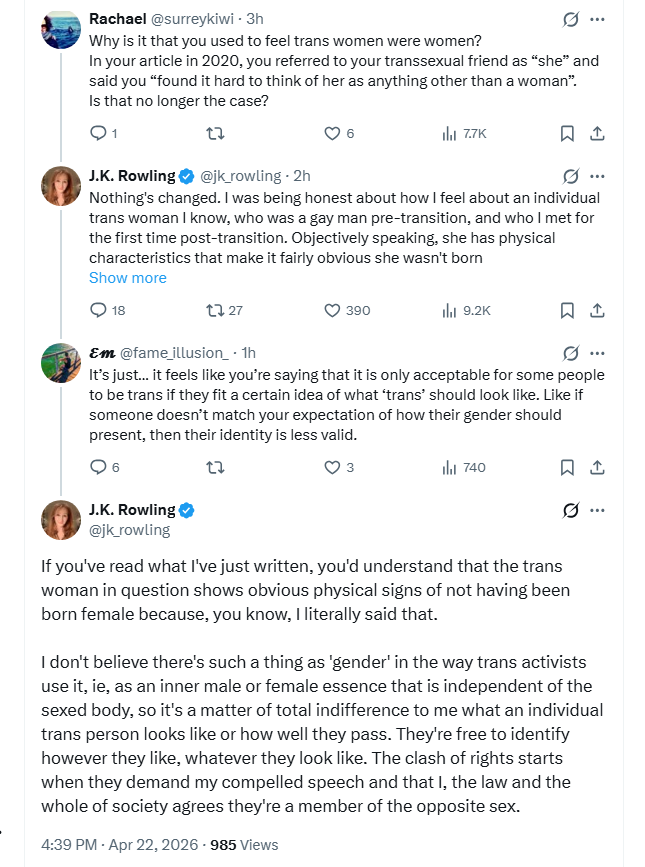
Task: Open @fame_illusion_ profile handle
Action: coord(174,353)
